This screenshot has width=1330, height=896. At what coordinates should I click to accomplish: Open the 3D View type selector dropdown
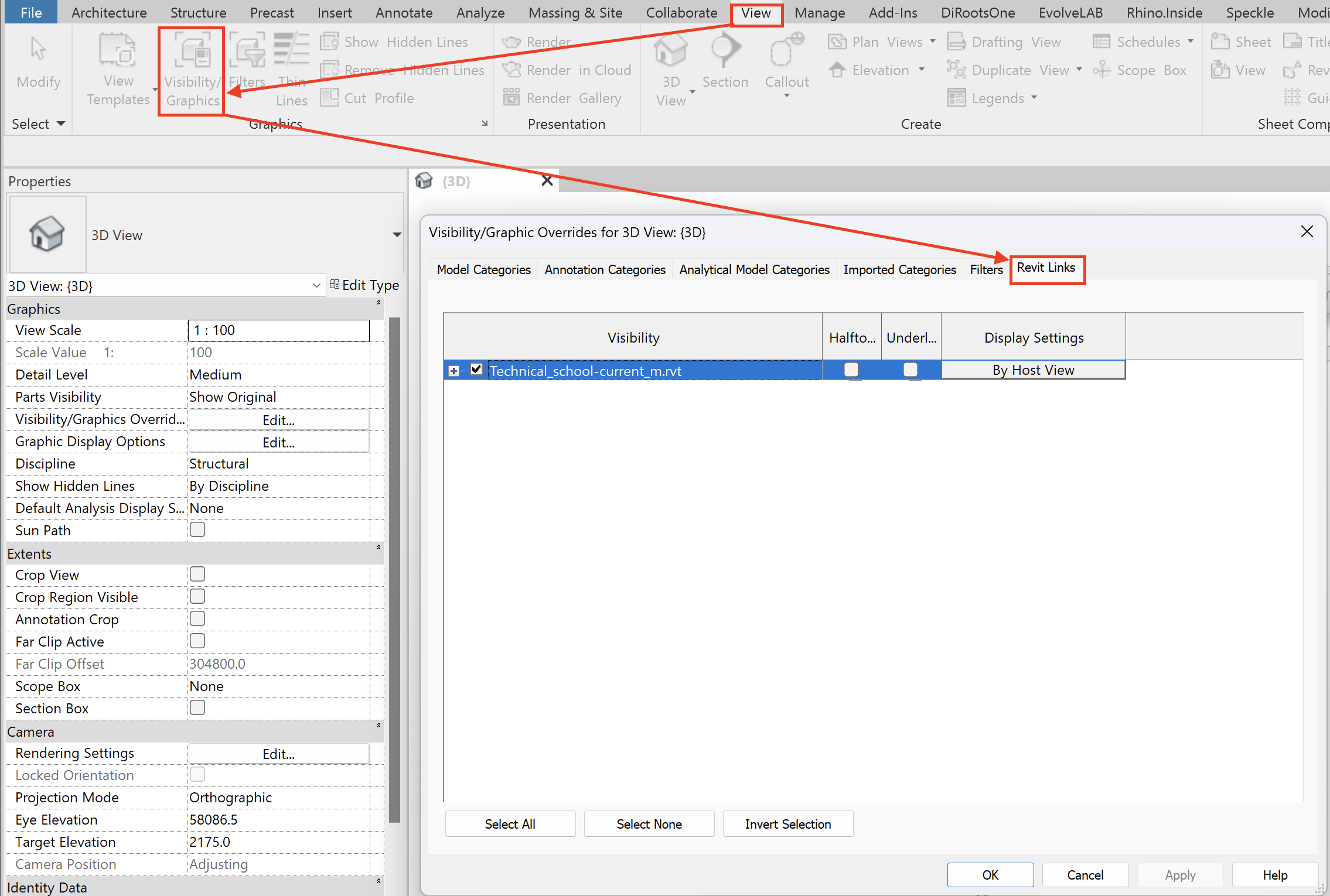click(396, 235)
